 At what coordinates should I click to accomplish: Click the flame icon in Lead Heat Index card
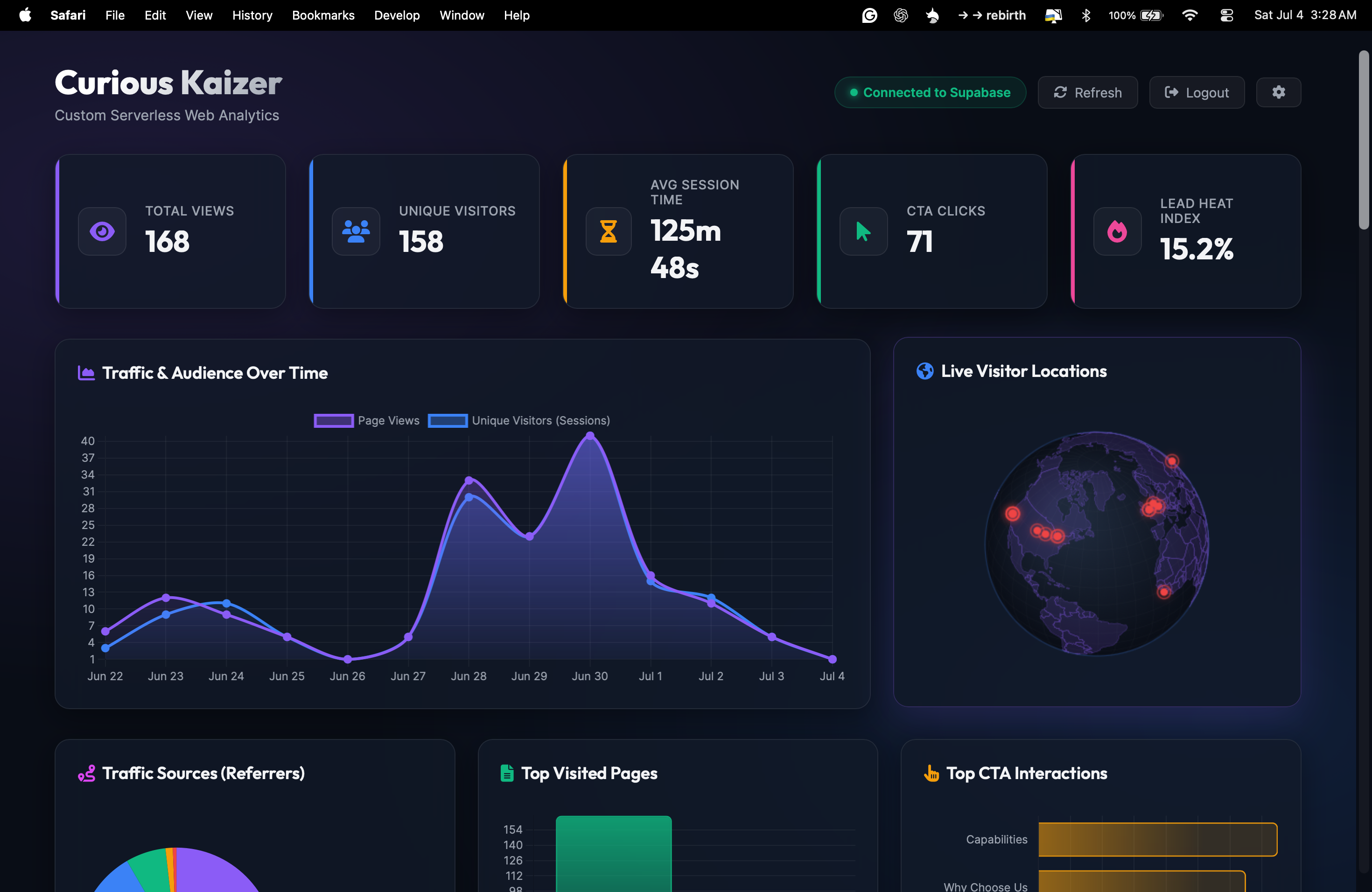point(1117,232)
